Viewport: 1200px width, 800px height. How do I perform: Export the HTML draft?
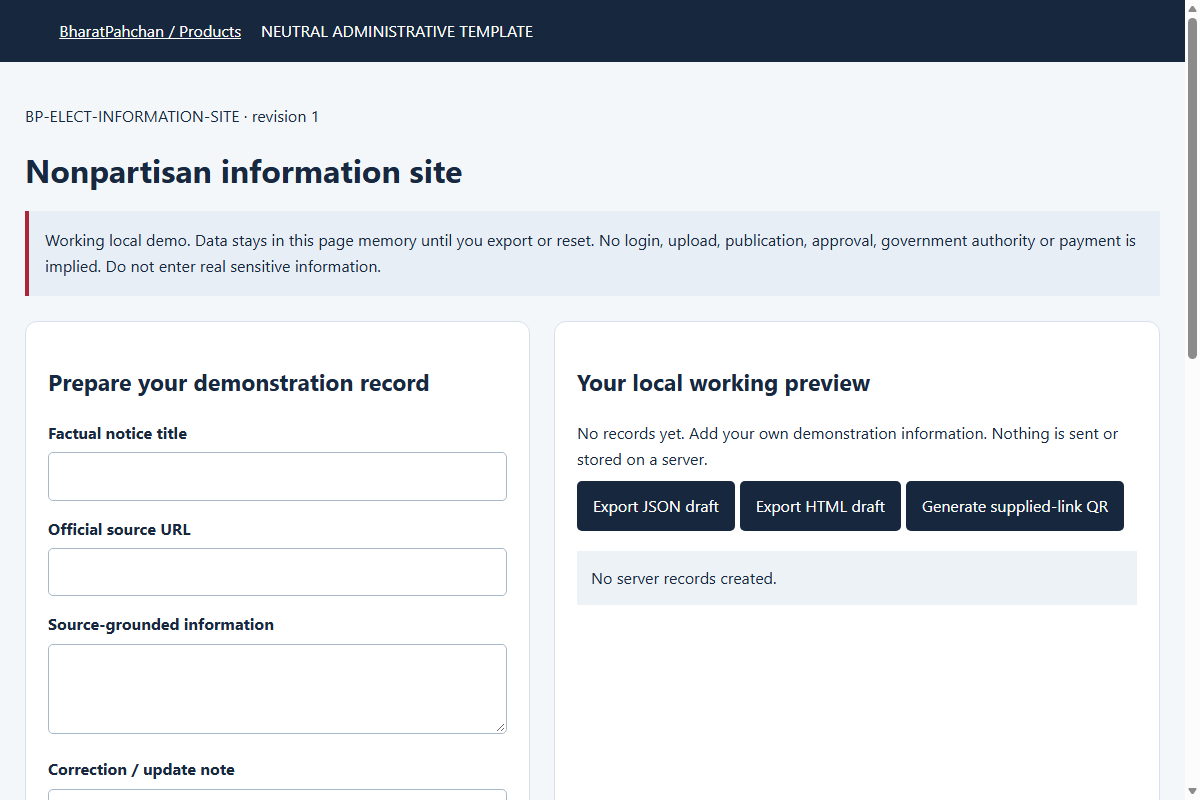[x=820, y=506]
